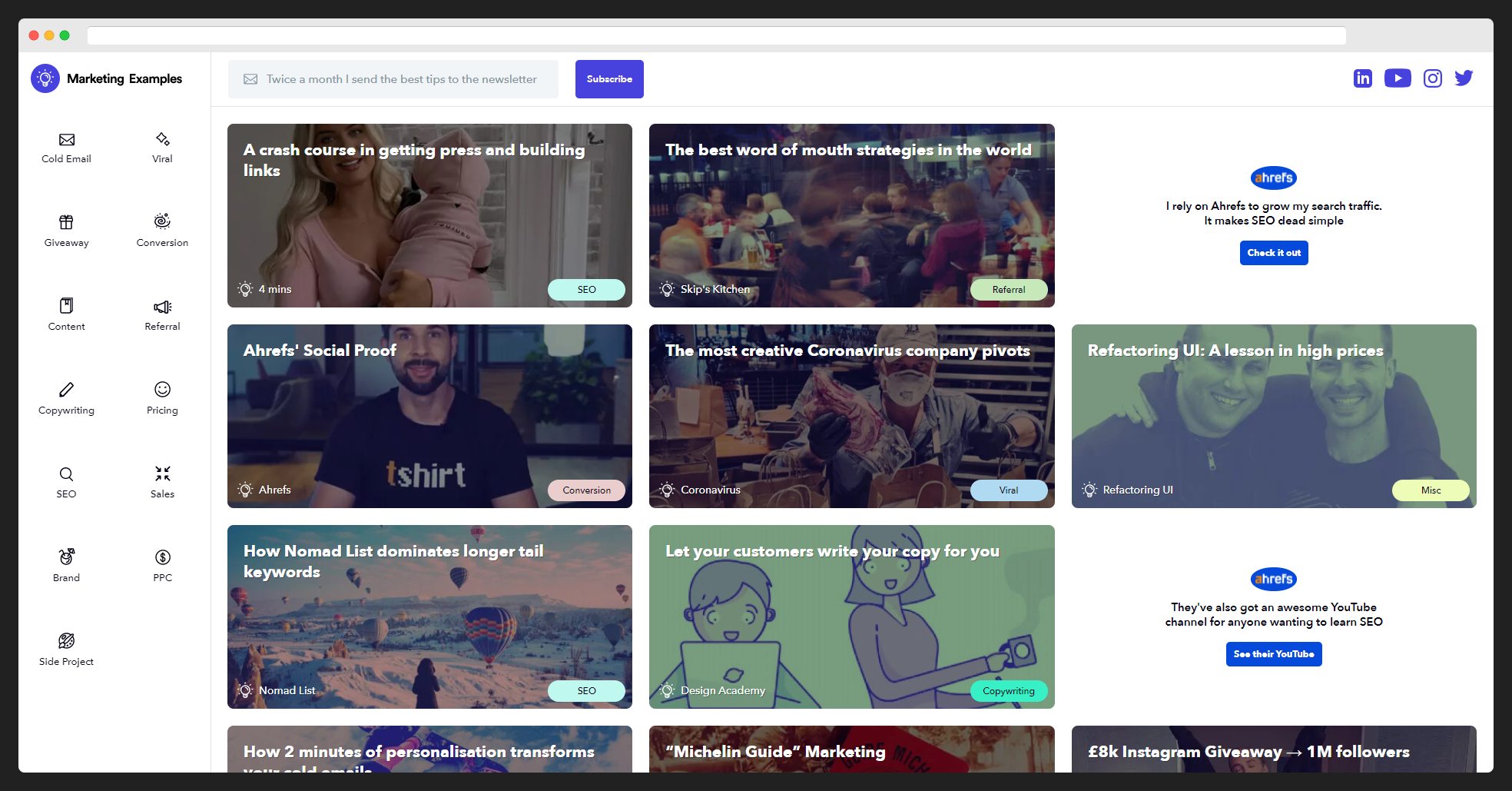The height and width of the screenshot is (791, 1512).
Task: Click the Ahrefs logo above 'See their YouTube'
Action: point(1274,579)
